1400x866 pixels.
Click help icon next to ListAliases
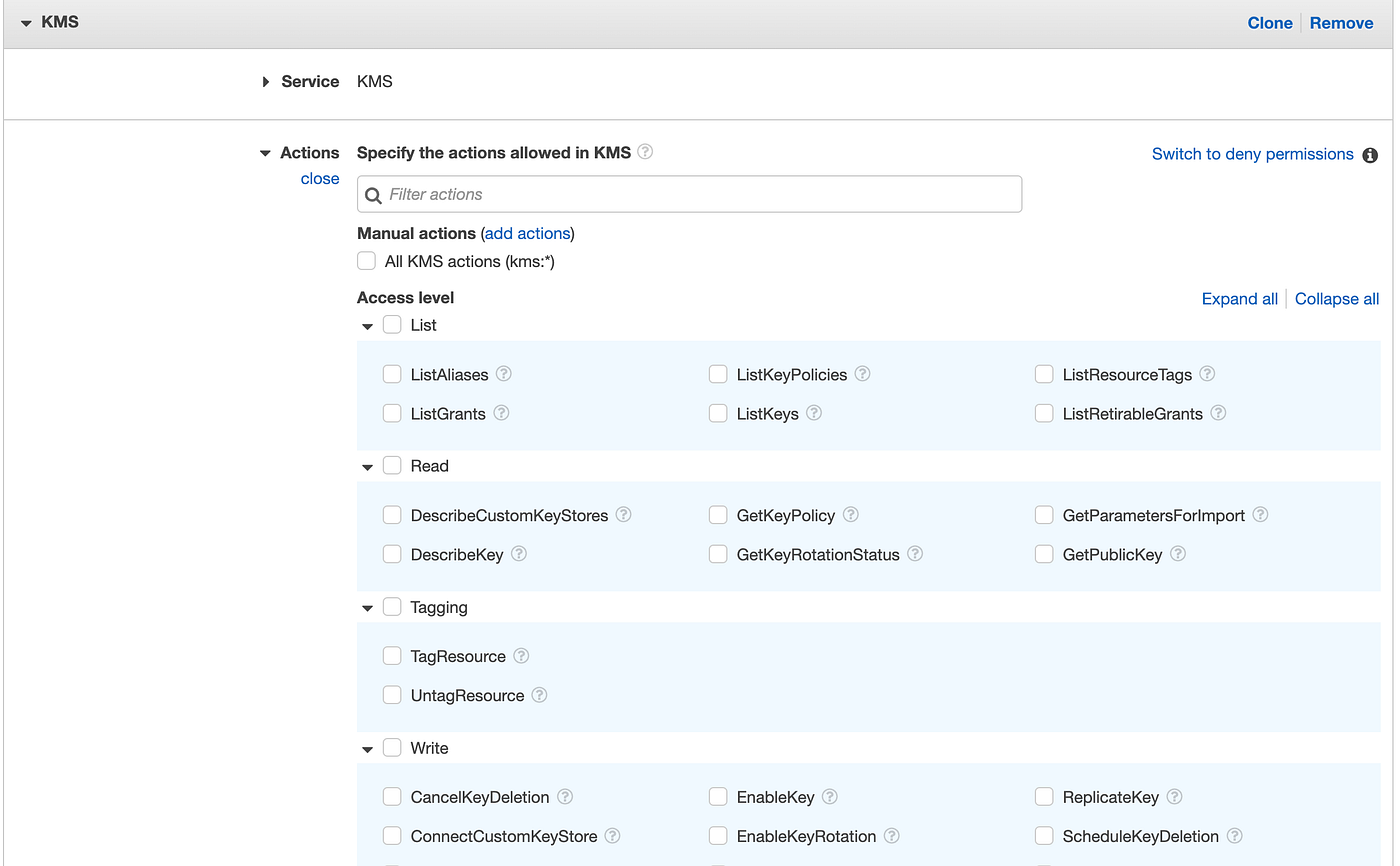pyautogui.click(x=504, y=374)
